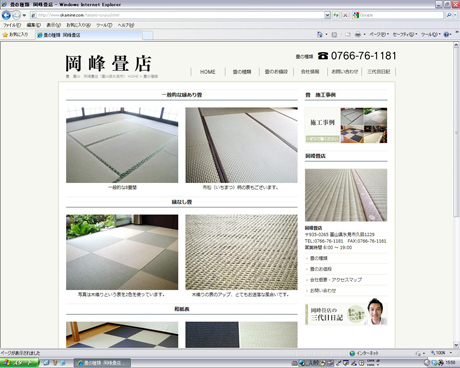Click the Refresh page icon
The width and height of the screenshot is (460, 368).
(x=336, y=15)
